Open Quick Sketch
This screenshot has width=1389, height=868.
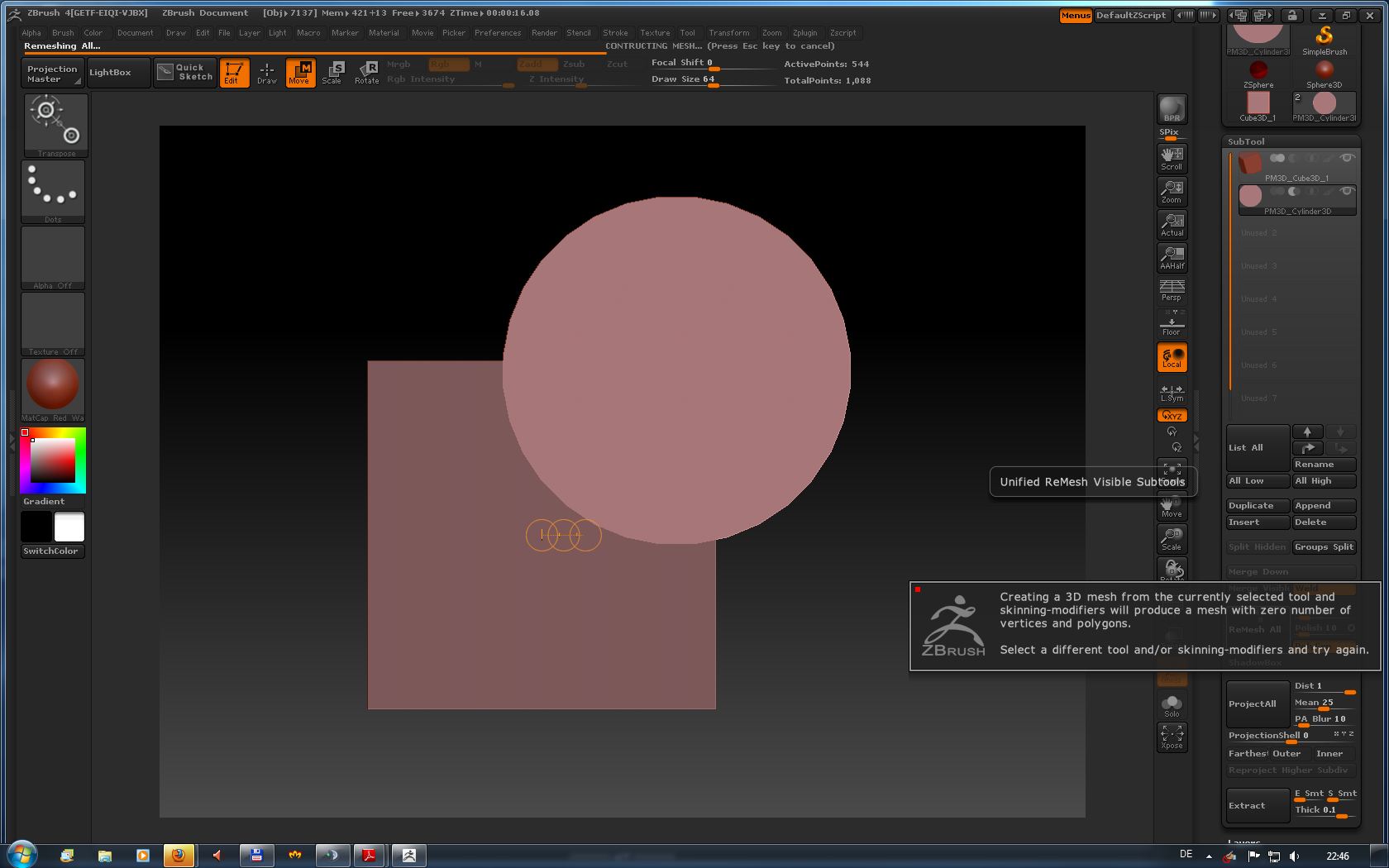pos(185,73)
